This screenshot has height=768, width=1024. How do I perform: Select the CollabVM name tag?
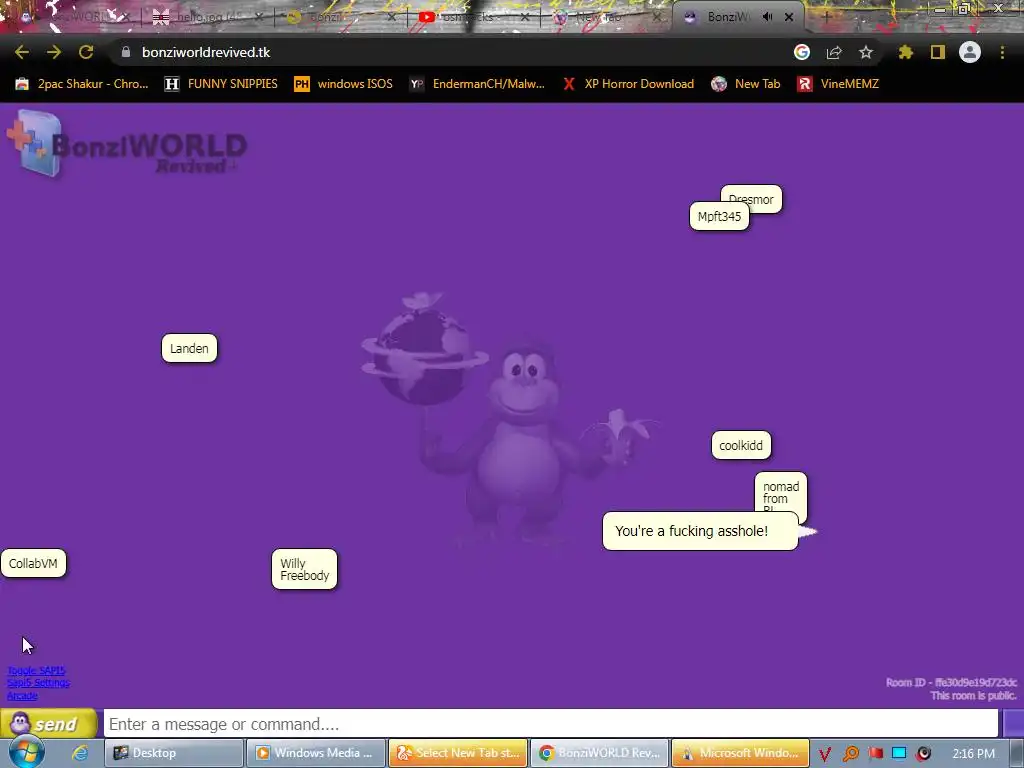(33, 564)
